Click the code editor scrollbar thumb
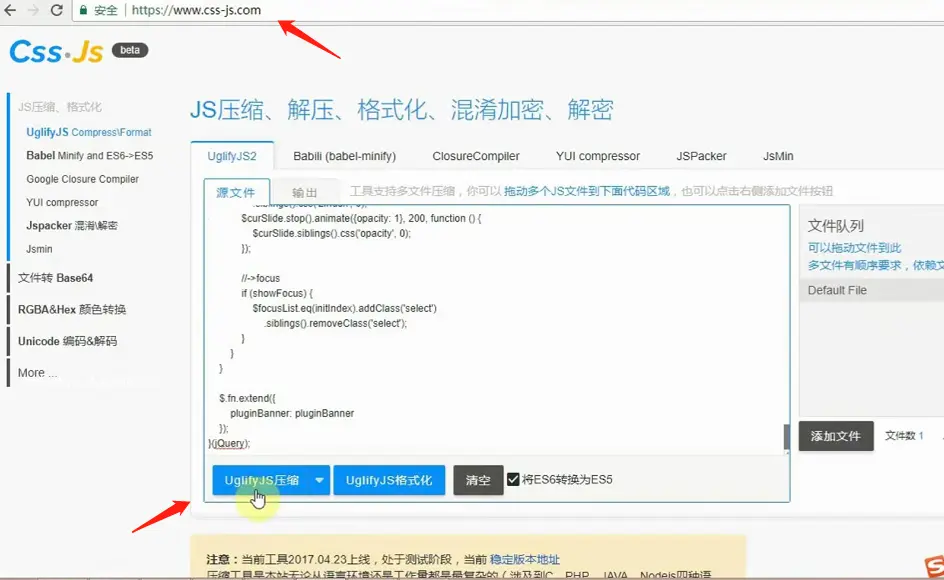The width and height of the screenshot is (944, 580). pyautogui.click(x=786, y=437)
